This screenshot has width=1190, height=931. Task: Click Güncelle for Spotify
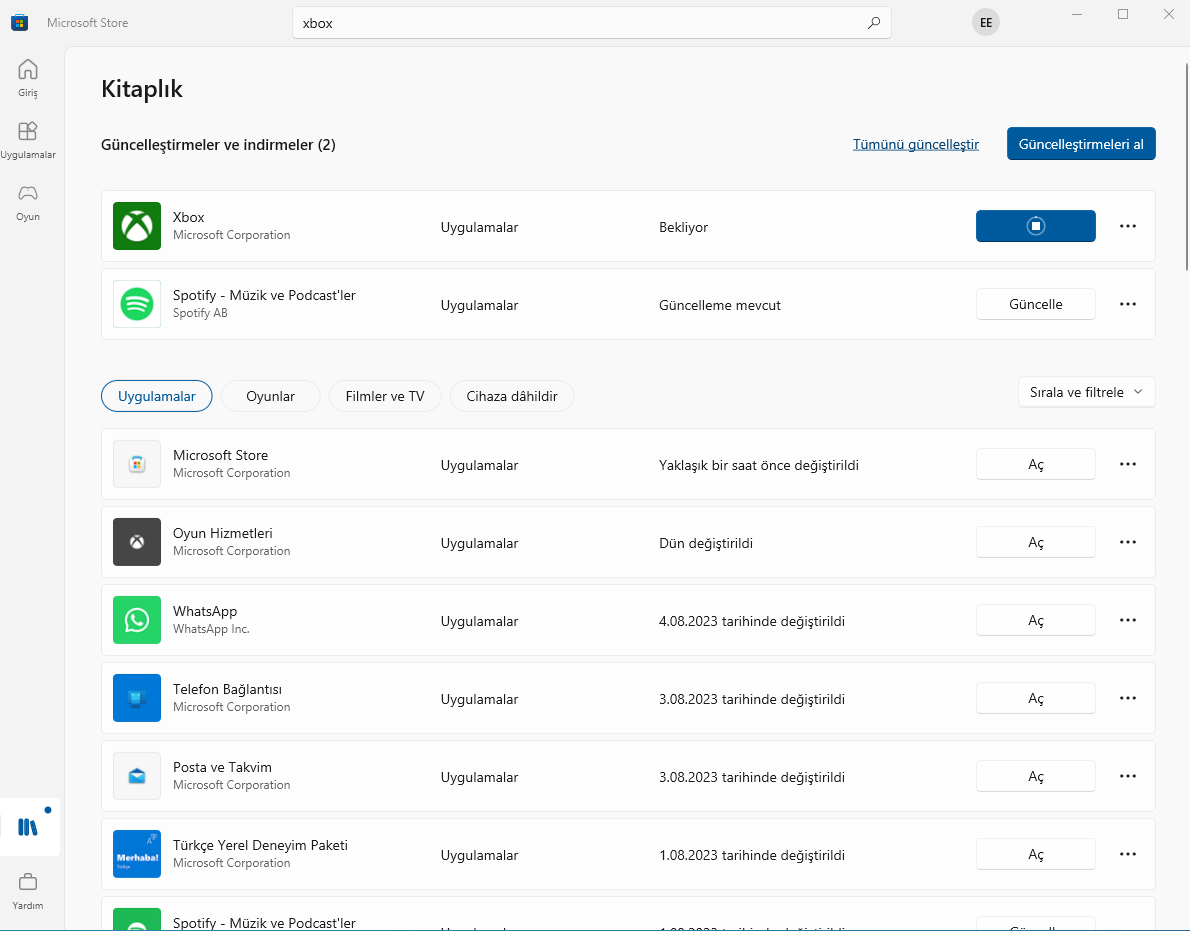[x=1035, y=304]
